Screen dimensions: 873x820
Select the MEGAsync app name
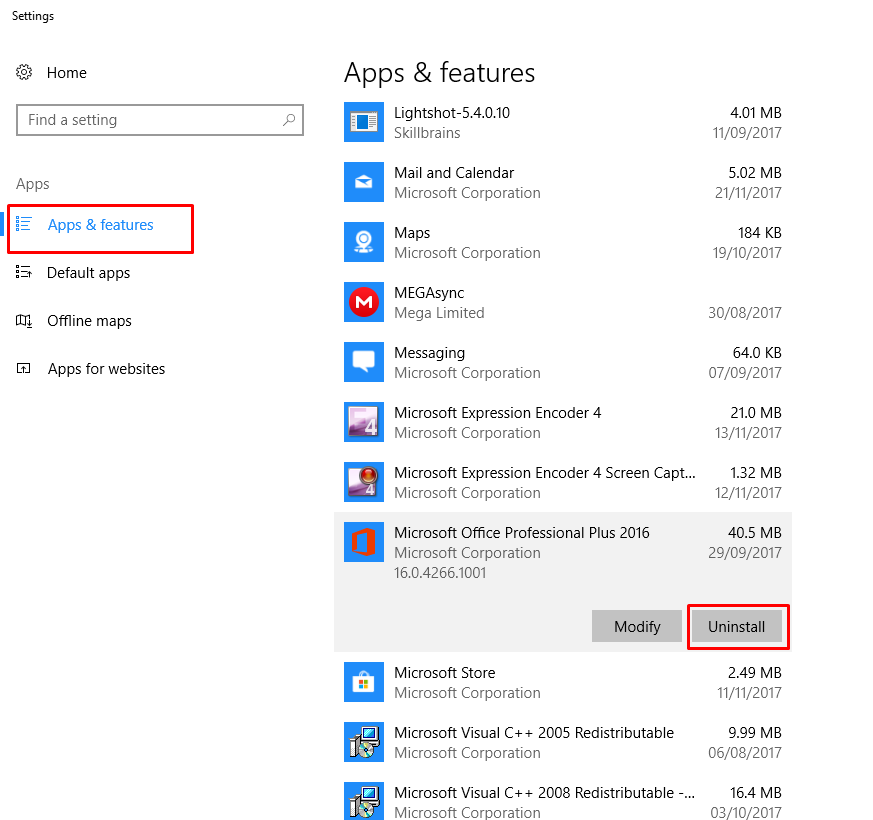point(429,293)
